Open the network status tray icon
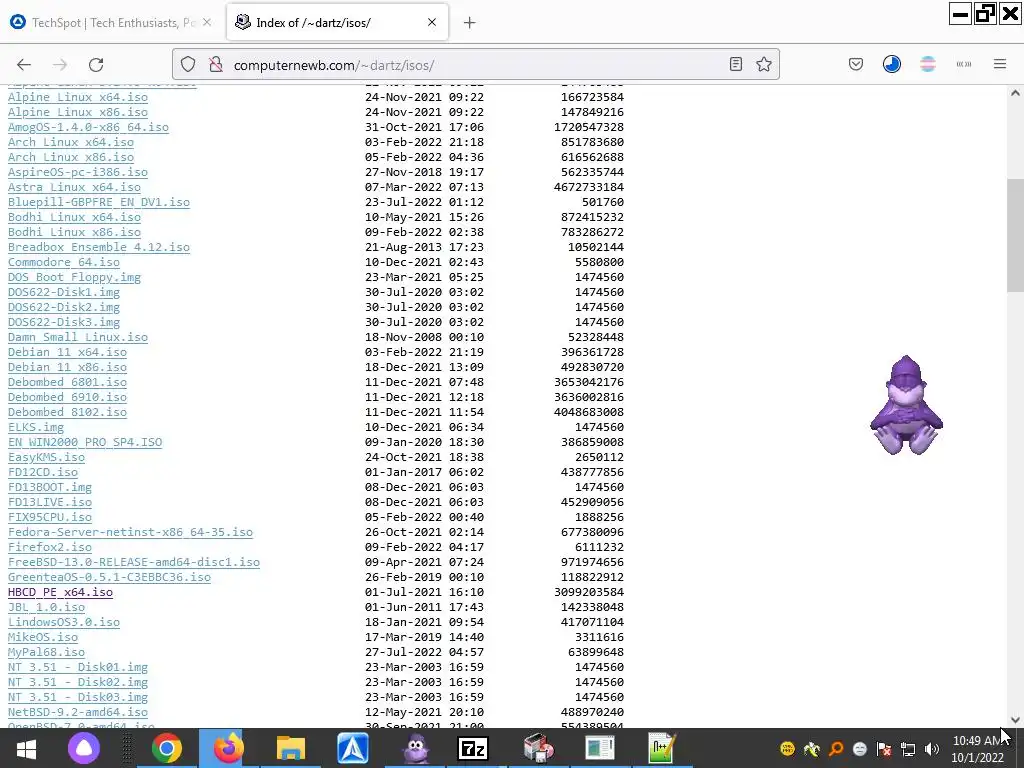The width and height of the screenshot is (1024, 768). (908, 749)
